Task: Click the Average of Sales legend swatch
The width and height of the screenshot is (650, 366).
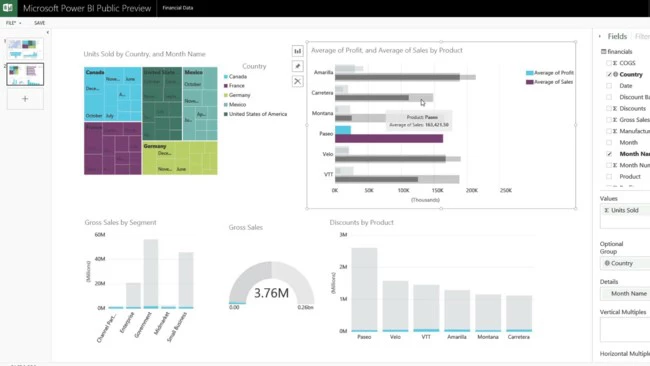Action: (529, 82)
